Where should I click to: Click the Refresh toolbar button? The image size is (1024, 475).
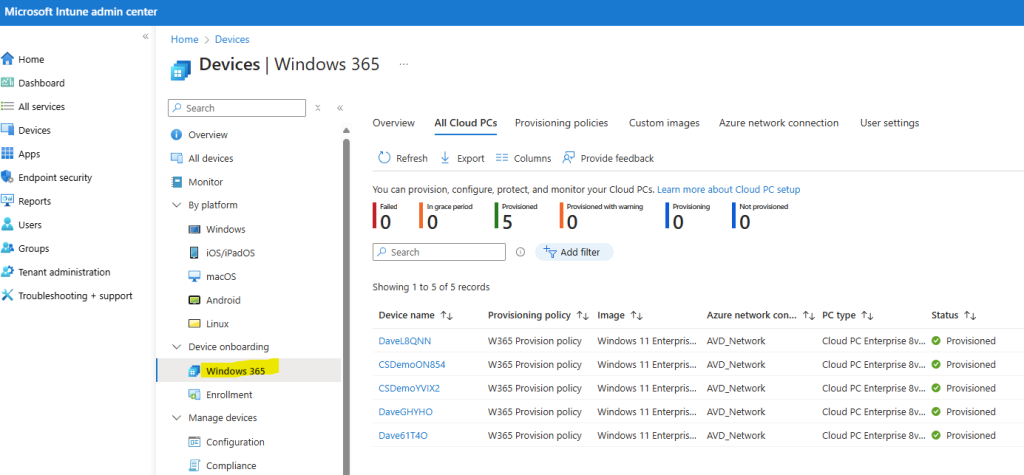[403, 158]
